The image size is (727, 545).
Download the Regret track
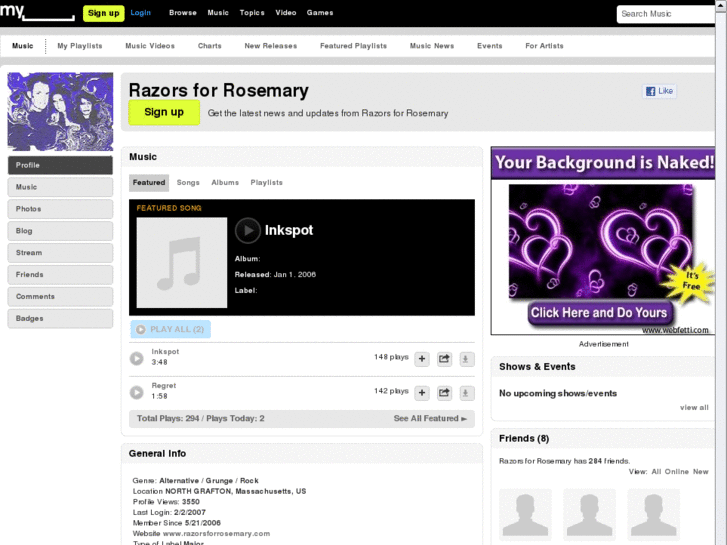coord(466,393)
